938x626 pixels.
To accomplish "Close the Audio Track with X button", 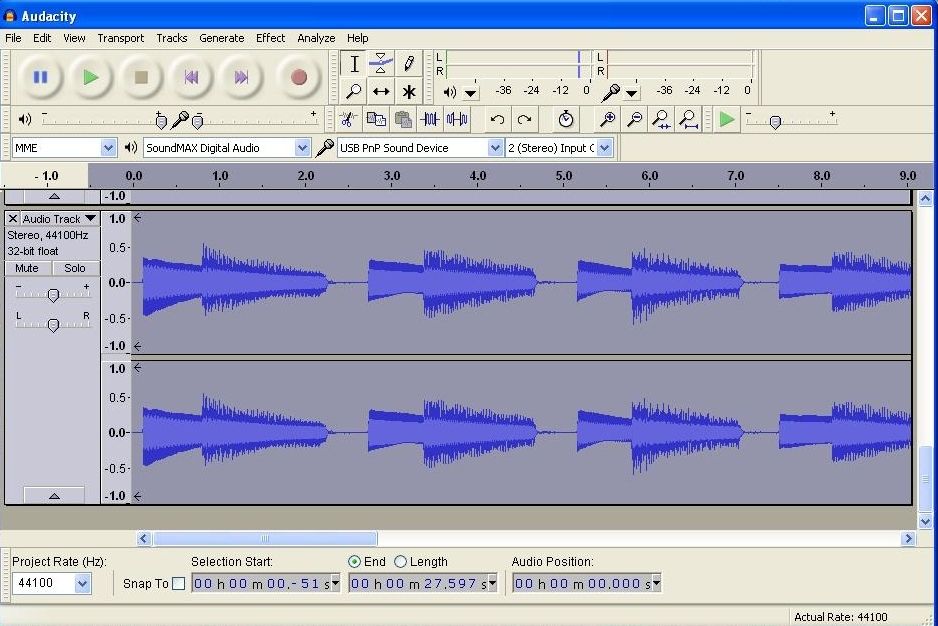I will tap(13, 218).
